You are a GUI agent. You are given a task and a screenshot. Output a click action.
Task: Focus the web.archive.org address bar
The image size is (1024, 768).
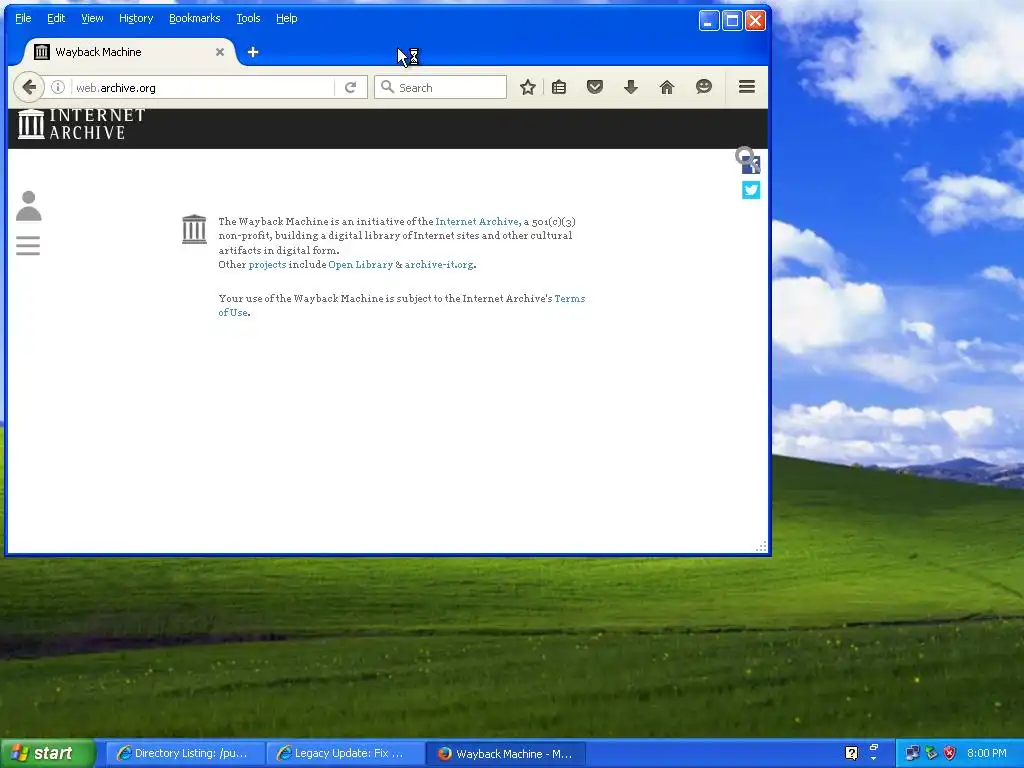(202, 88)
